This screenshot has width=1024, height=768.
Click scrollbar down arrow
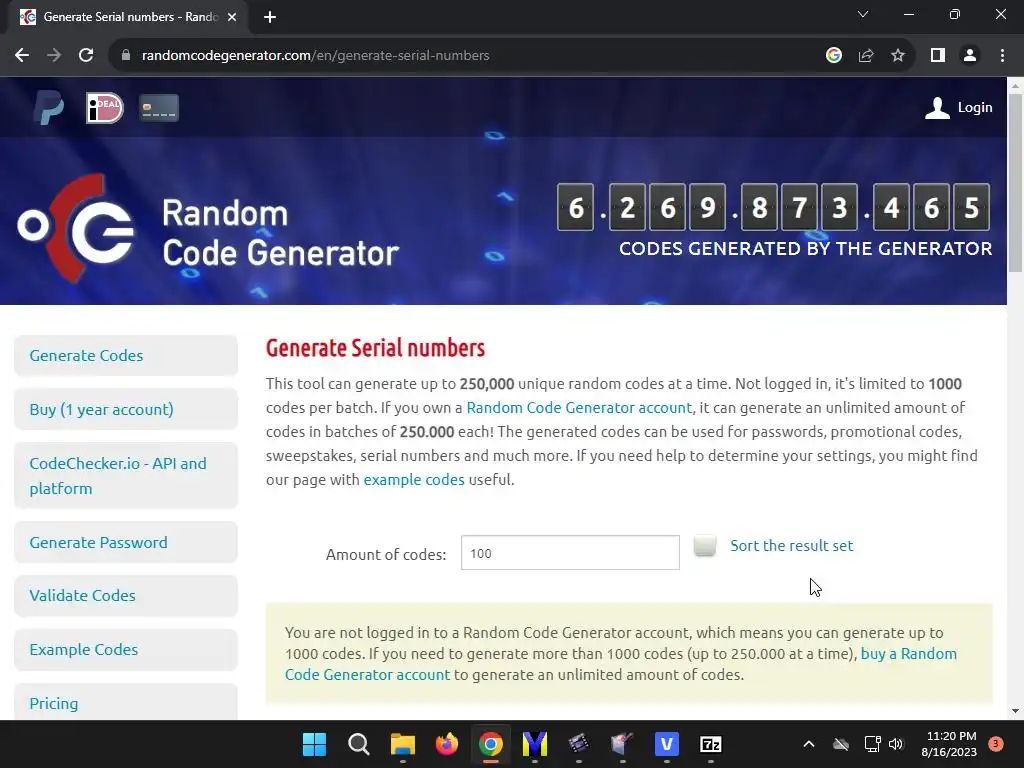tap(1015, 711)
